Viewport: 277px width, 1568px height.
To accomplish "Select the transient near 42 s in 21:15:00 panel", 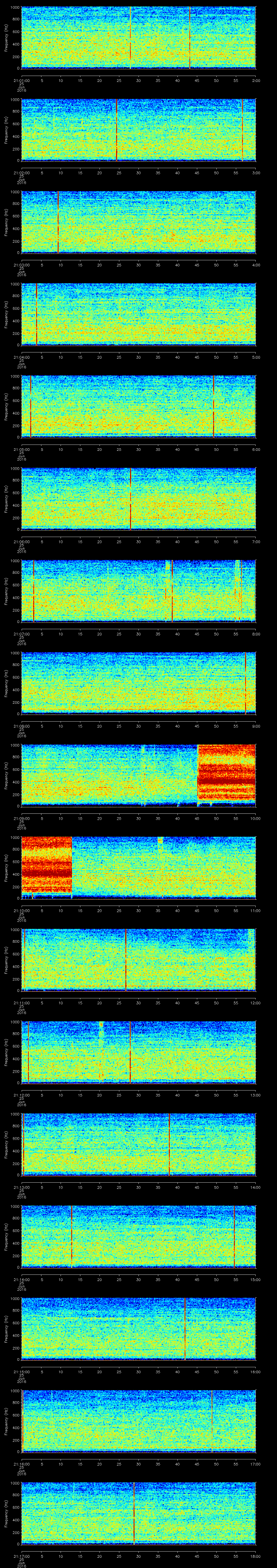I will pos(185,1328).
